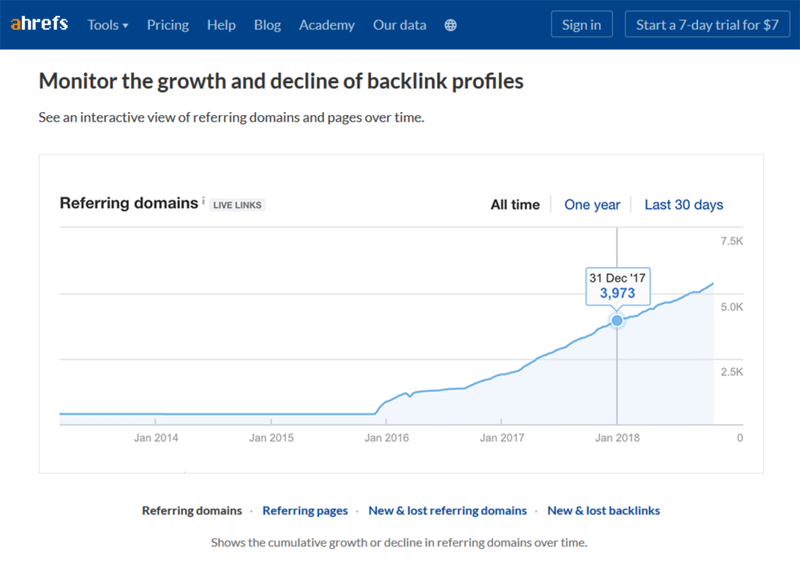
Task: Click the Monitor the growth page heading
Action: tap(281, 81)
